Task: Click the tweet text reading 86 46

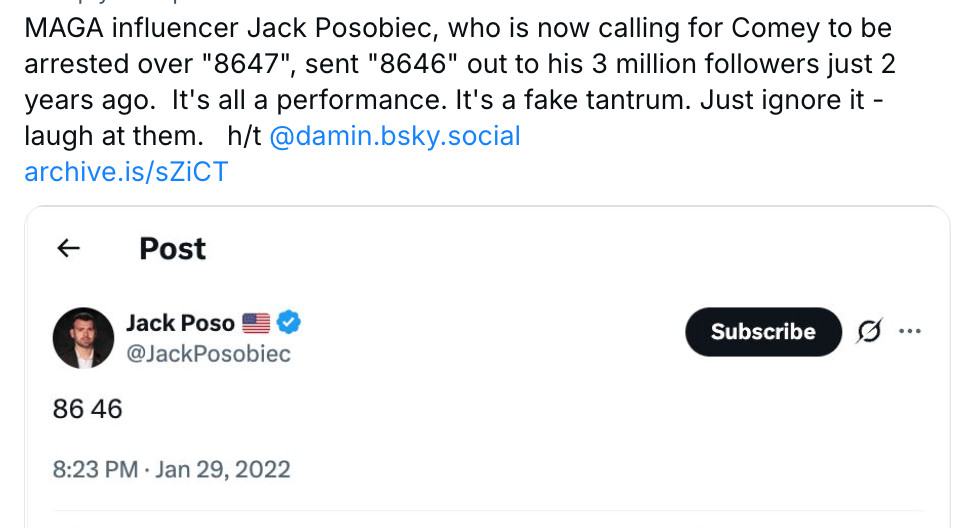Action: coord(88,409)
